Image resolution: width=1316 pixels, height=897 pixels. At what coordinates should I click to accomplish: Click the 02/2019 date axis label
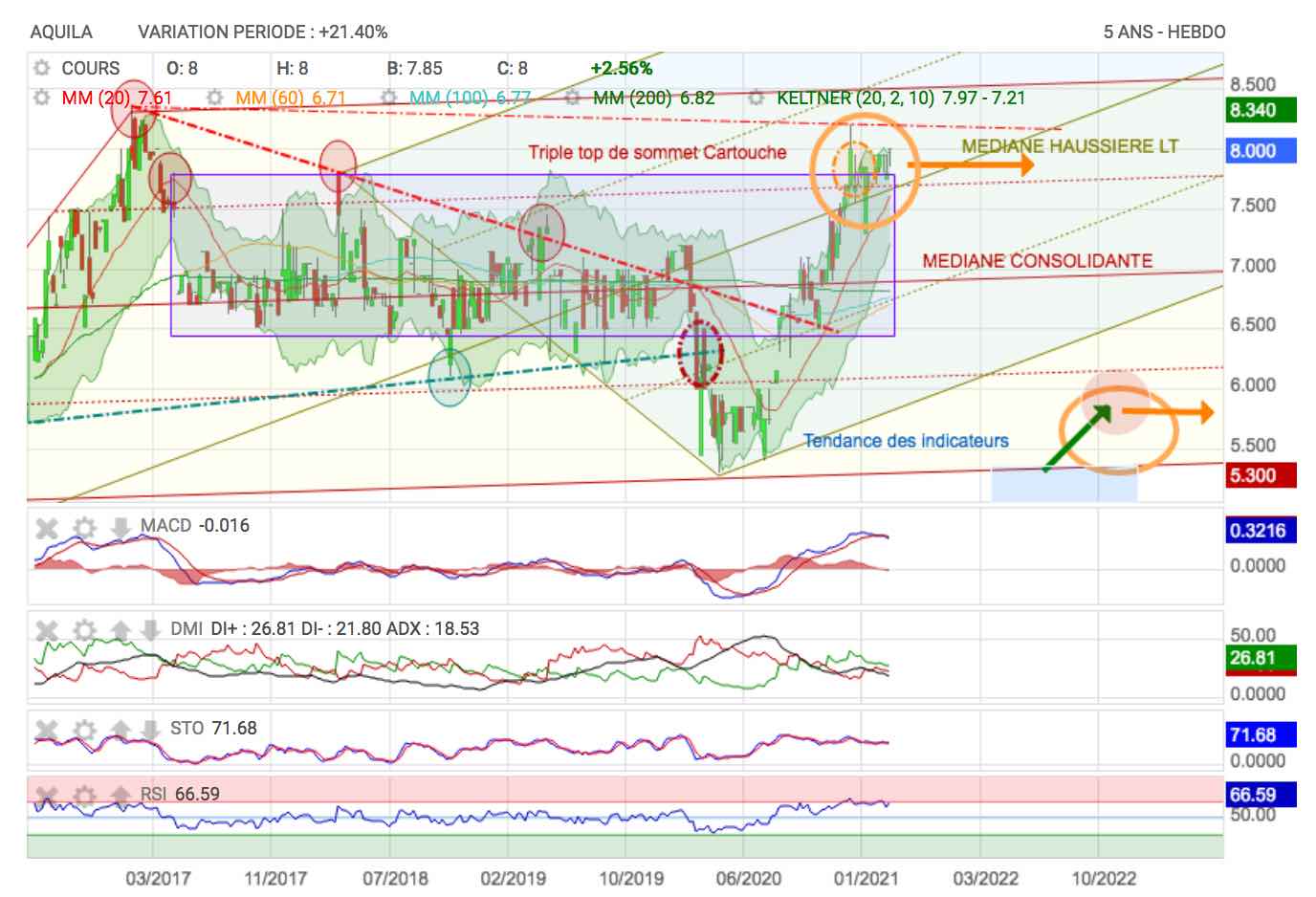(514, 878)
